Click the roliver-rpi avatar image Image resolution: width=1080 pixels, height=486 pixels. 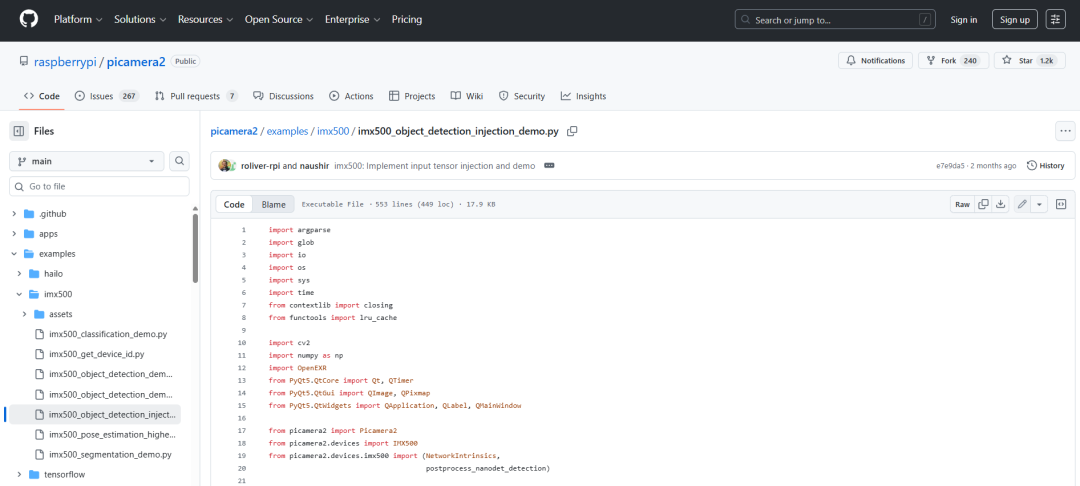[x=225, y=166]
